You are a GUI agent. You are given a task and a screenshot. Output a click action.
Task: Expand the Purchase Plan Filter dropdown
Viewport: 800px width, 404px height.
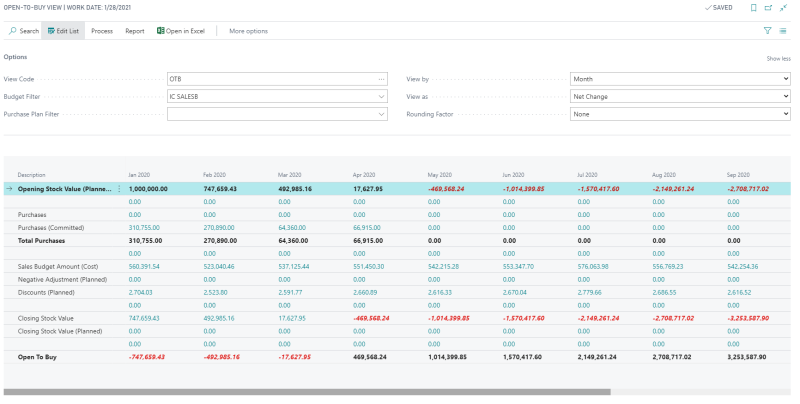point(381,115)
